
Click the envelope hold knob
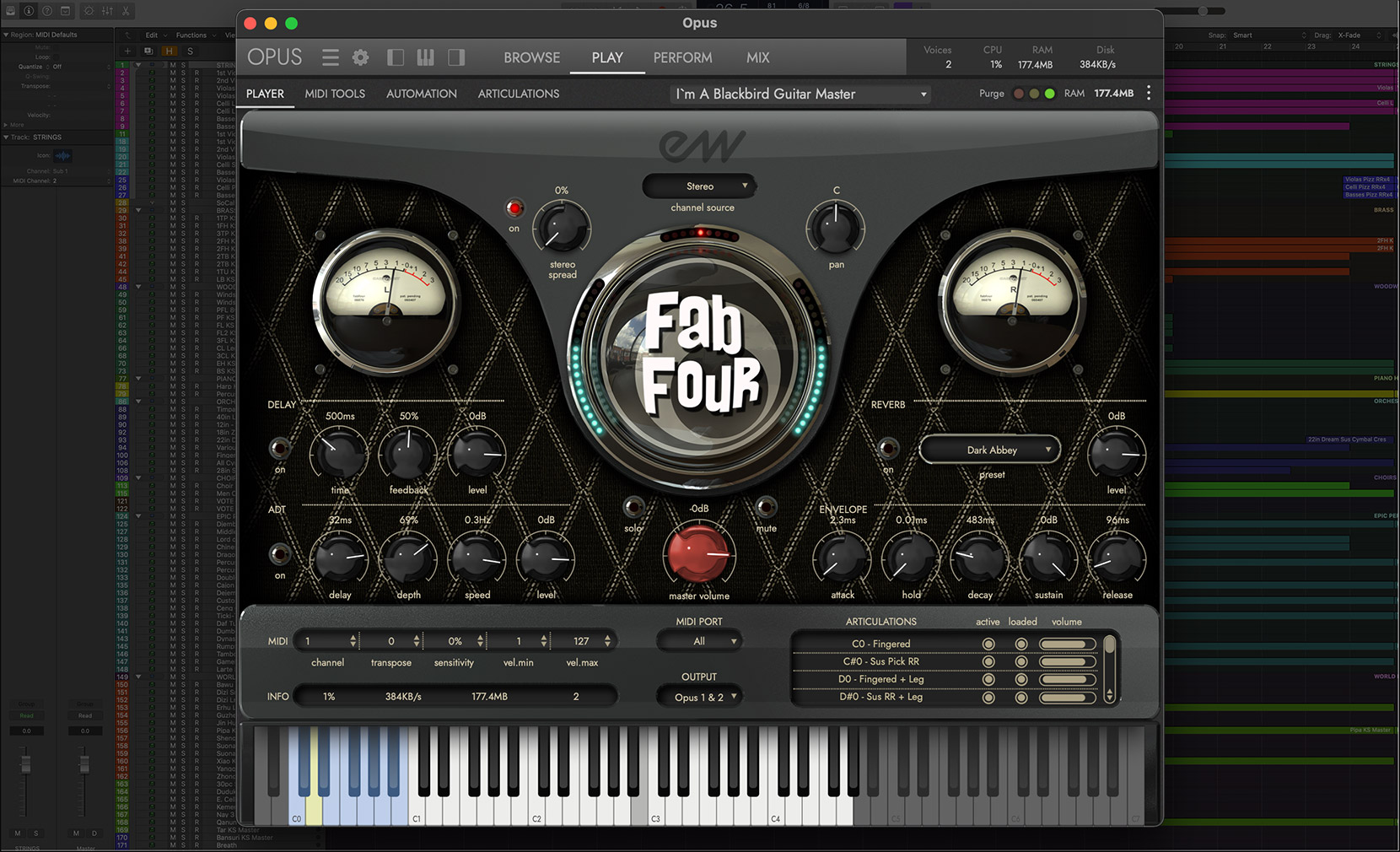coord(911,558)
